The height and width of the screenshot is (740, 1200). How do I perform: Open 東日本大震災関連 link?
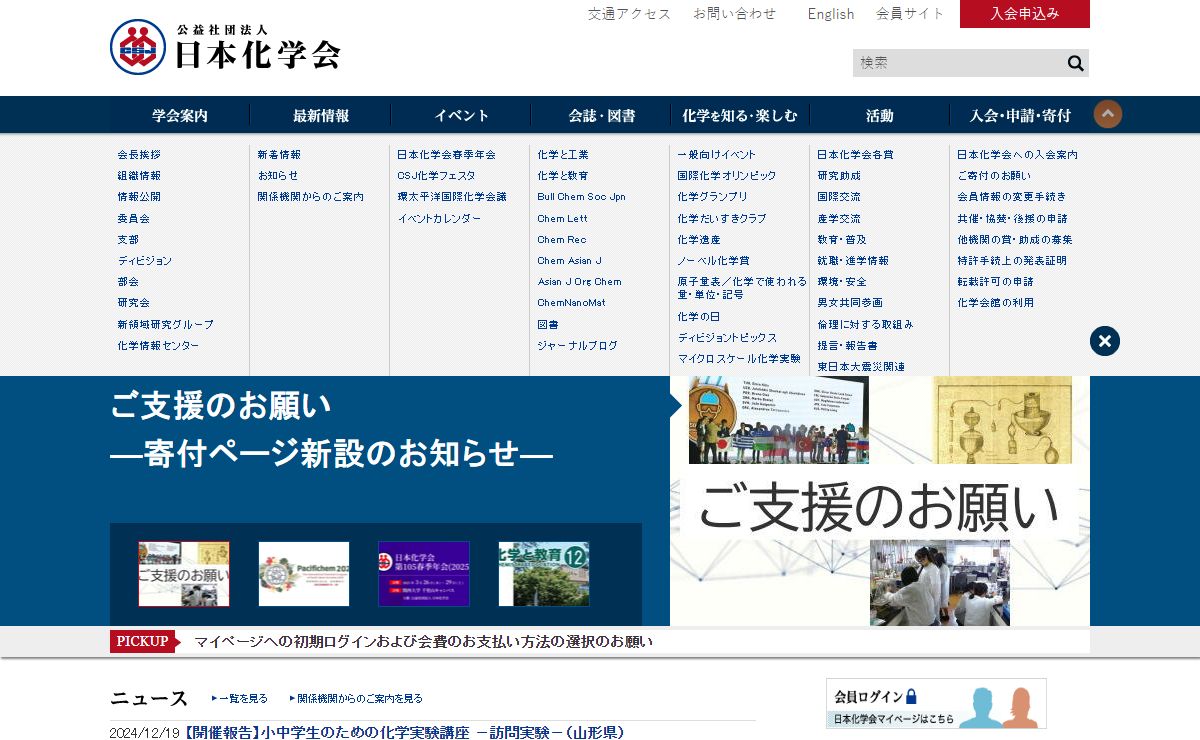point(861,367)
